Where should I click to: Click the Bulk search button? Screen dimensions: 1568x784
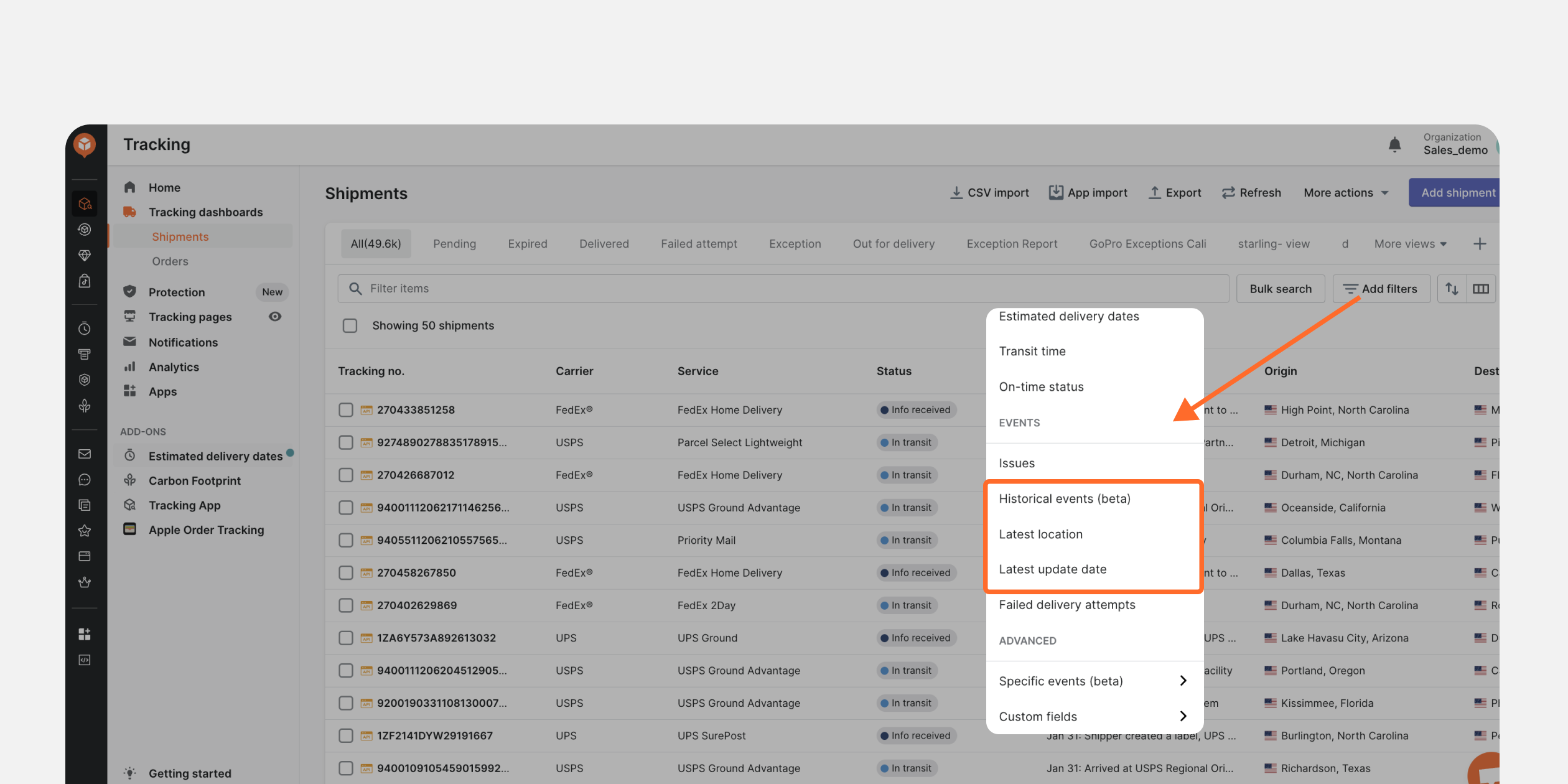tap(1281, 289)
